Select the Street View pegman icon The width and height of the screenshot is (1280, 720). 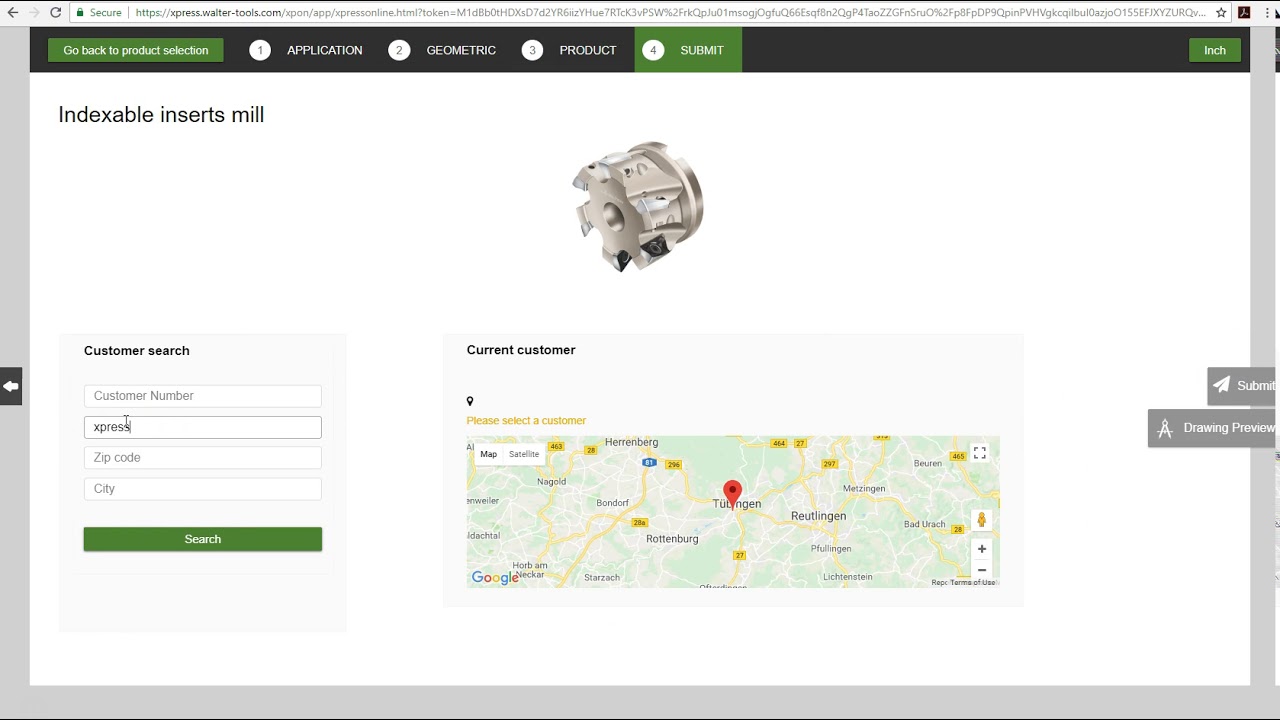tap(982, 520)
